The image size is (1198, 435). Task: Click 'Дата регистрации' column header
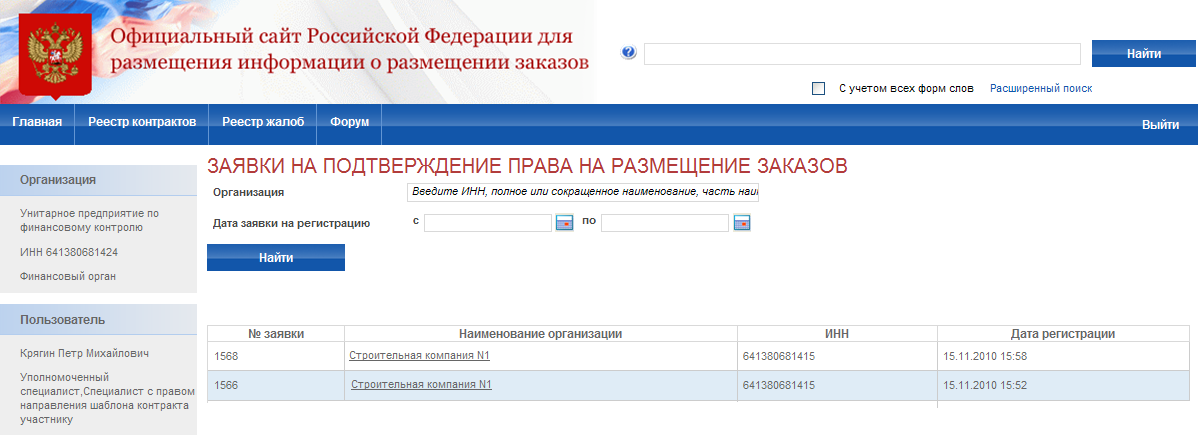[1063, 333]
